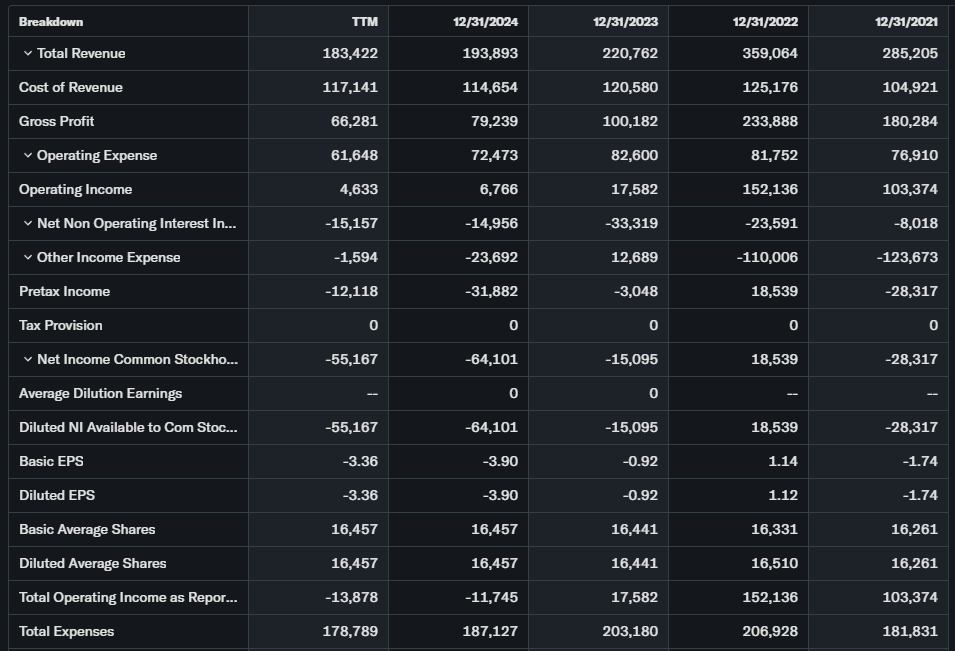Viewport: 955px width, 651px height.
Task: Expand Net Non Operating Interest row chevron
Action: point(27,224)
